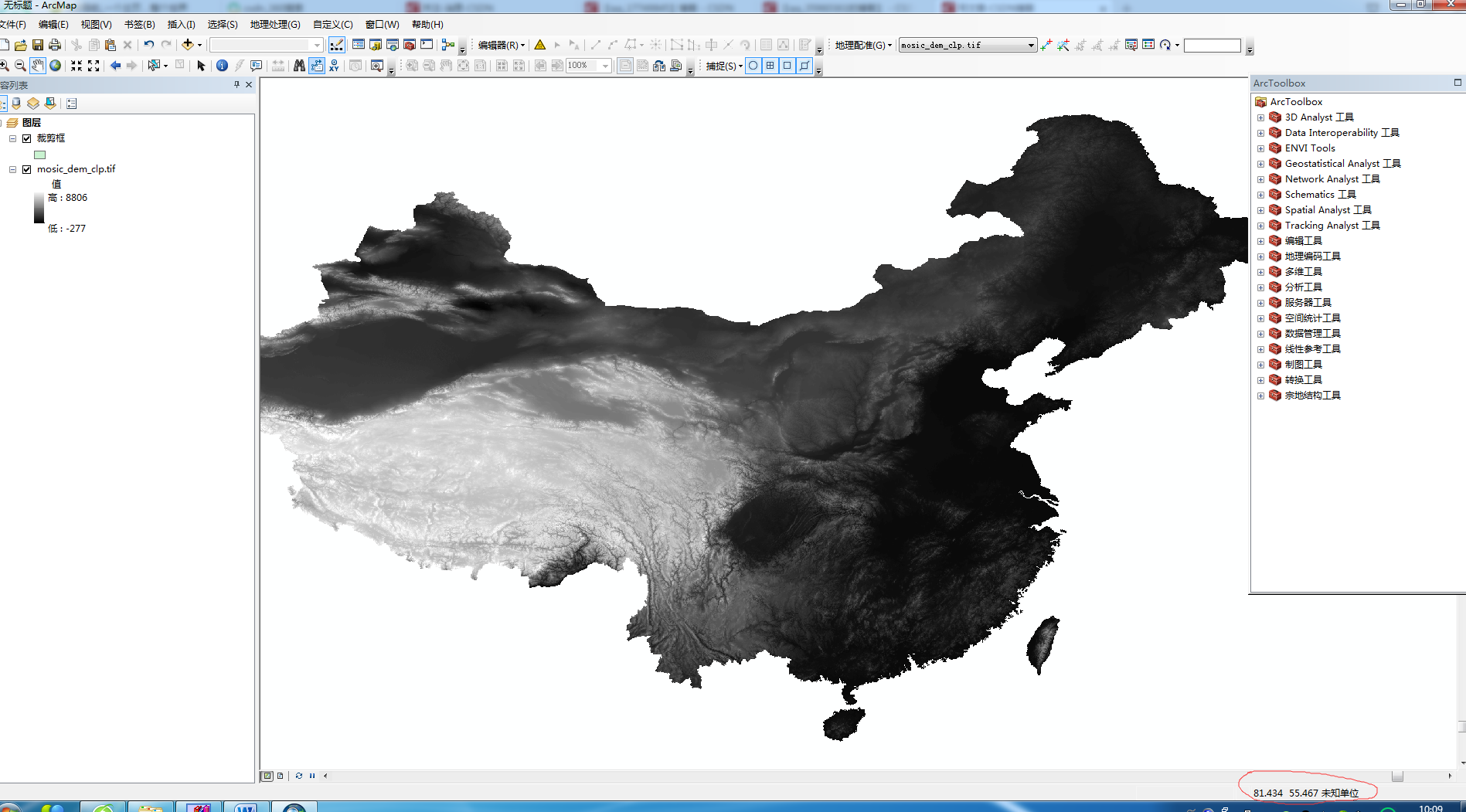Screen dimensions: 1466x812
Task: Toggle Point Snapping circle button
Action: (753, 66)
